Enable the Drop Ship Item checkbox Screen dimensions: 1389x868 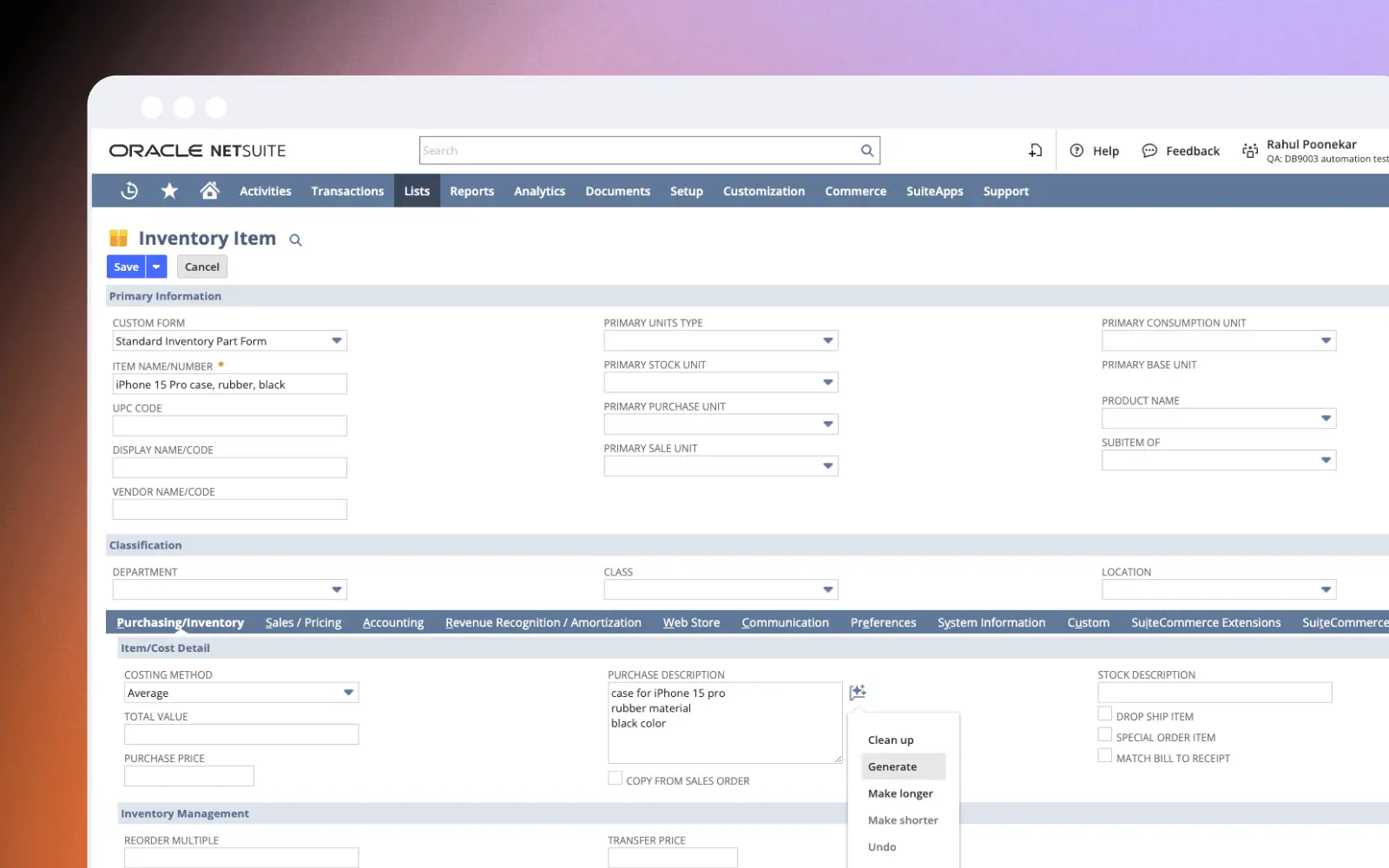point(1104,713)
